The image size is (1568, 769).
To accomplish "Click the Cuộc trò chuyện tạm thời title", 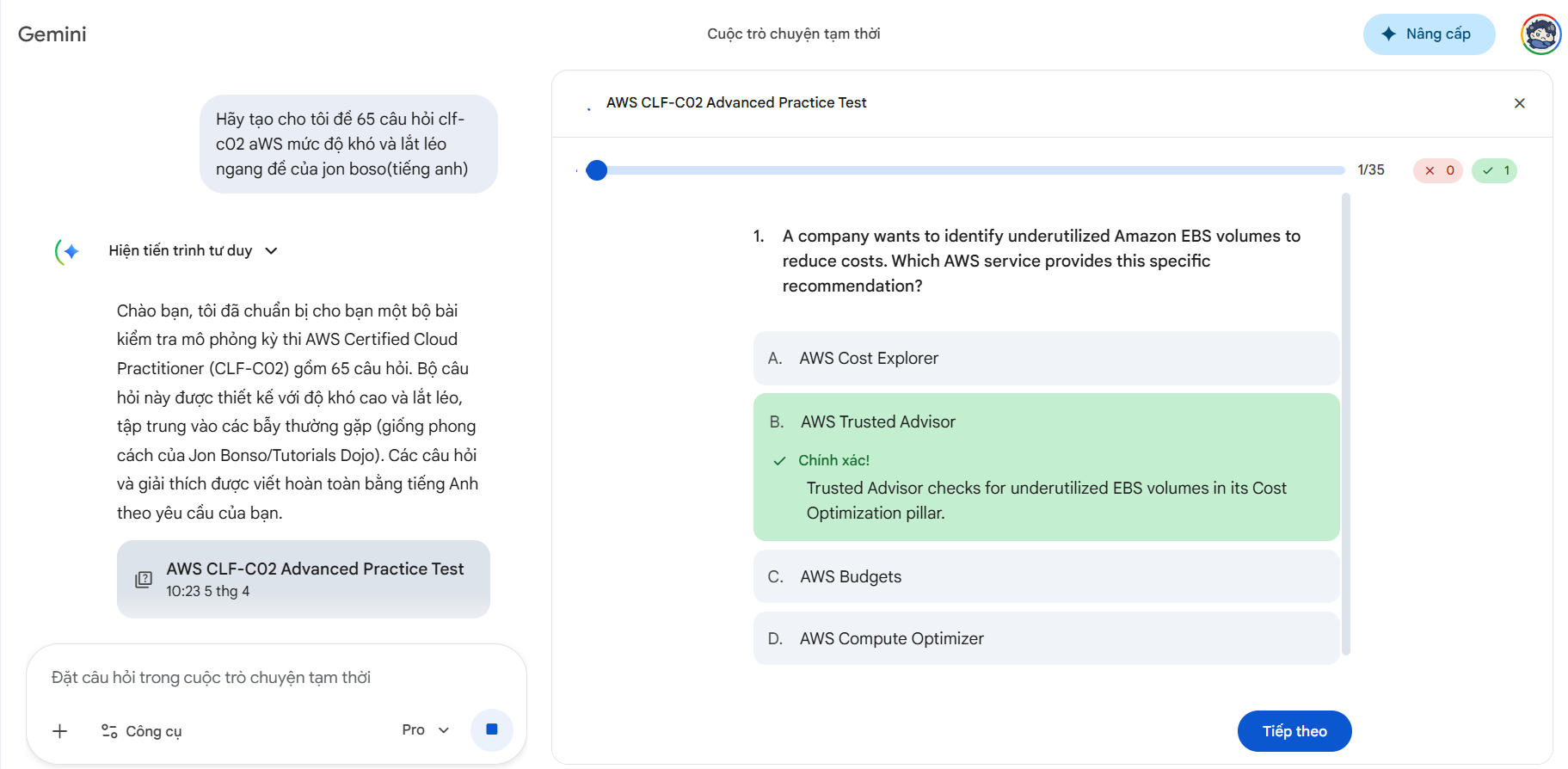I will click(794, 34).
